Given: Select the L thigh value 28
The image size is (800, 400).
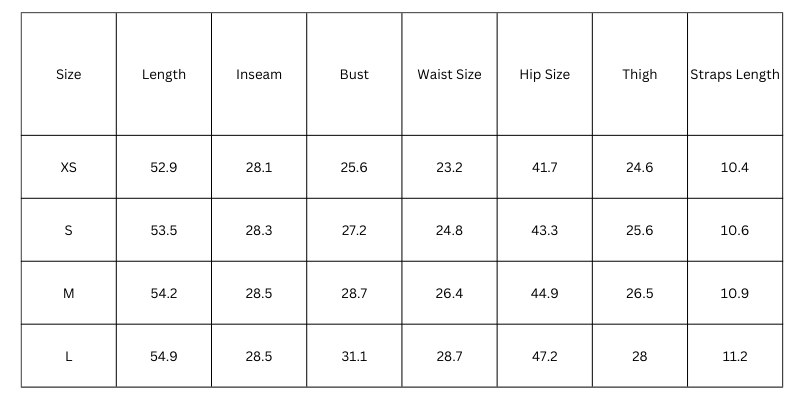Looking at the screenshot, I should pyautogui.click(x=640, y=356).
